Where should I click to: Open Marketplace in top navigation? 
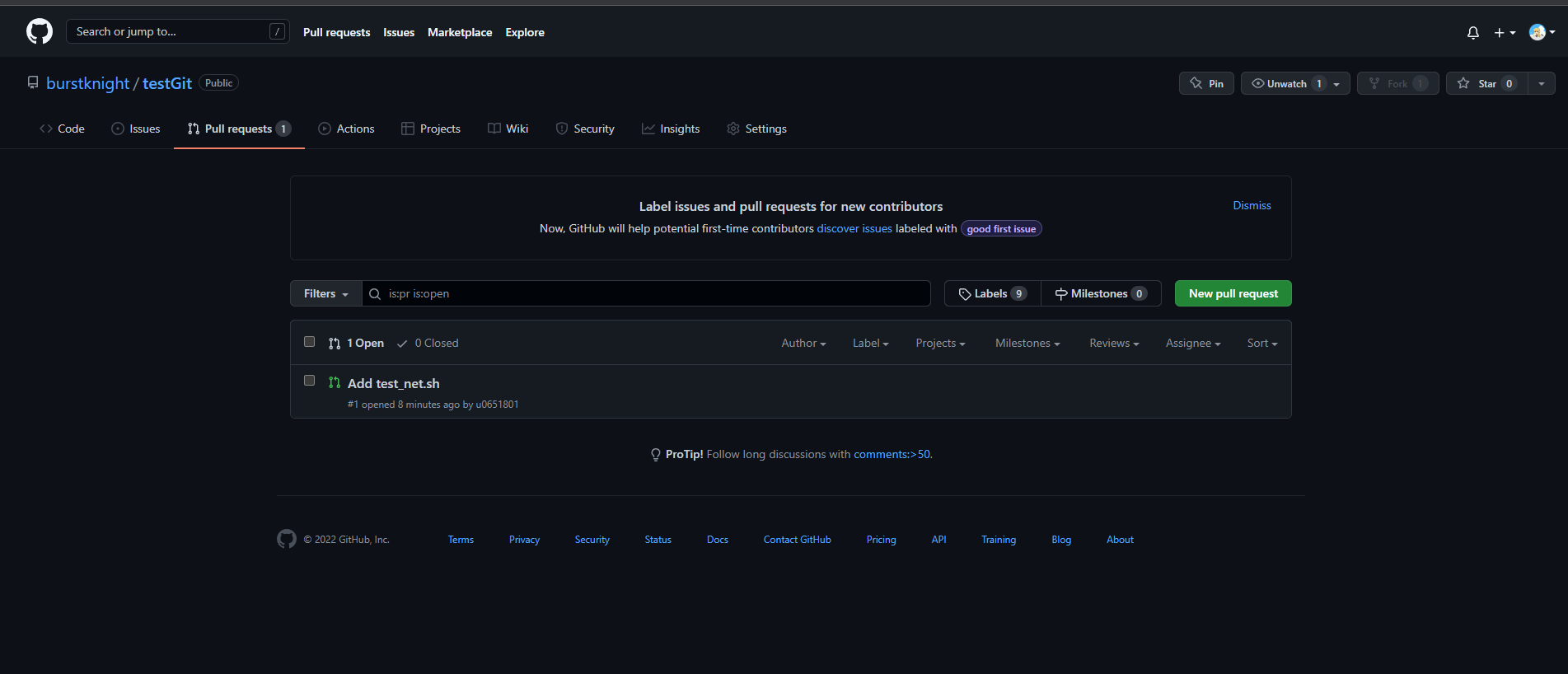click(x=460, y=32)
